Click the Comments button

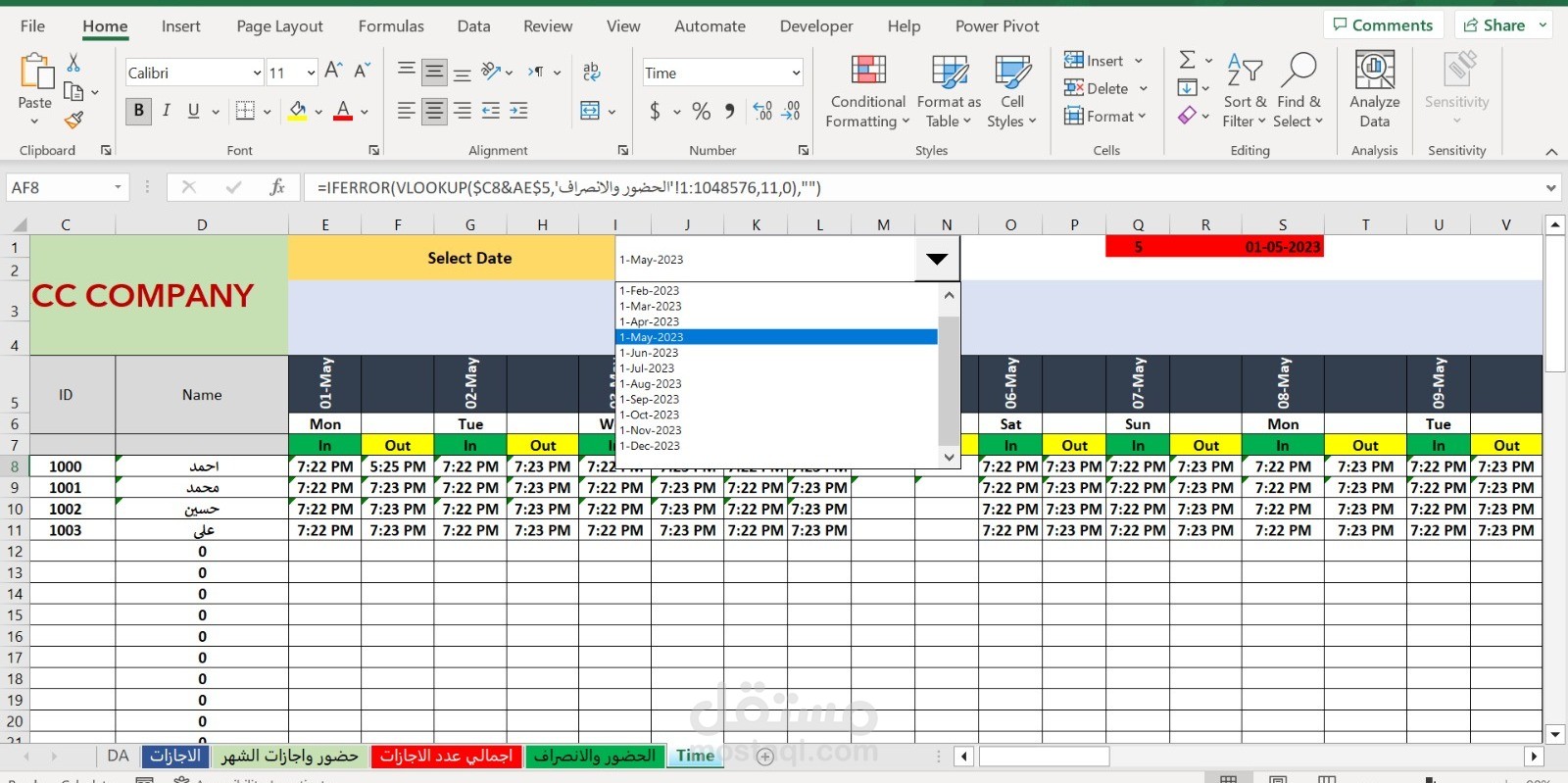click(x=1383, y=25)
